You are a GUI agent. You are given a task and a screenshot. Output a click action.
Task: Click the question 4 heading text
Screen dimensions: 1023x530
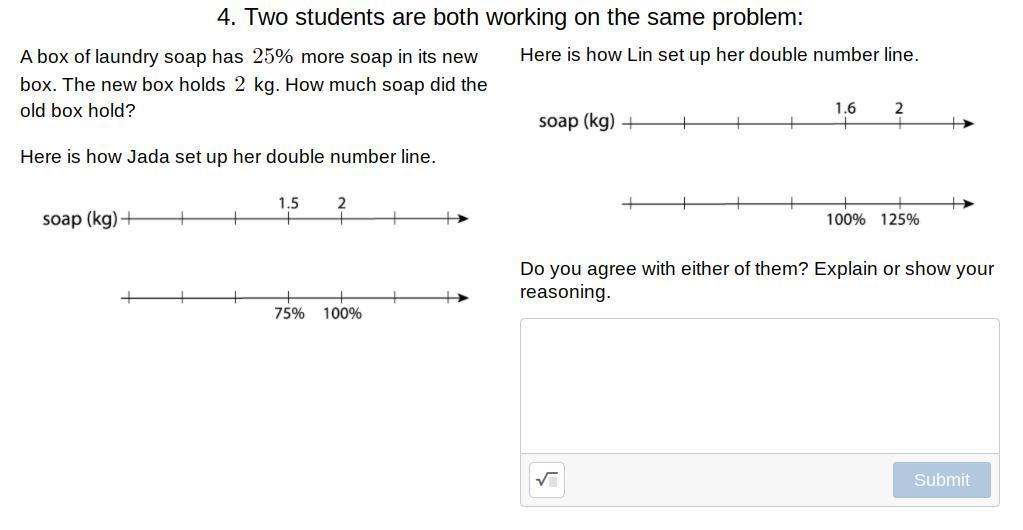coord(510,17)
